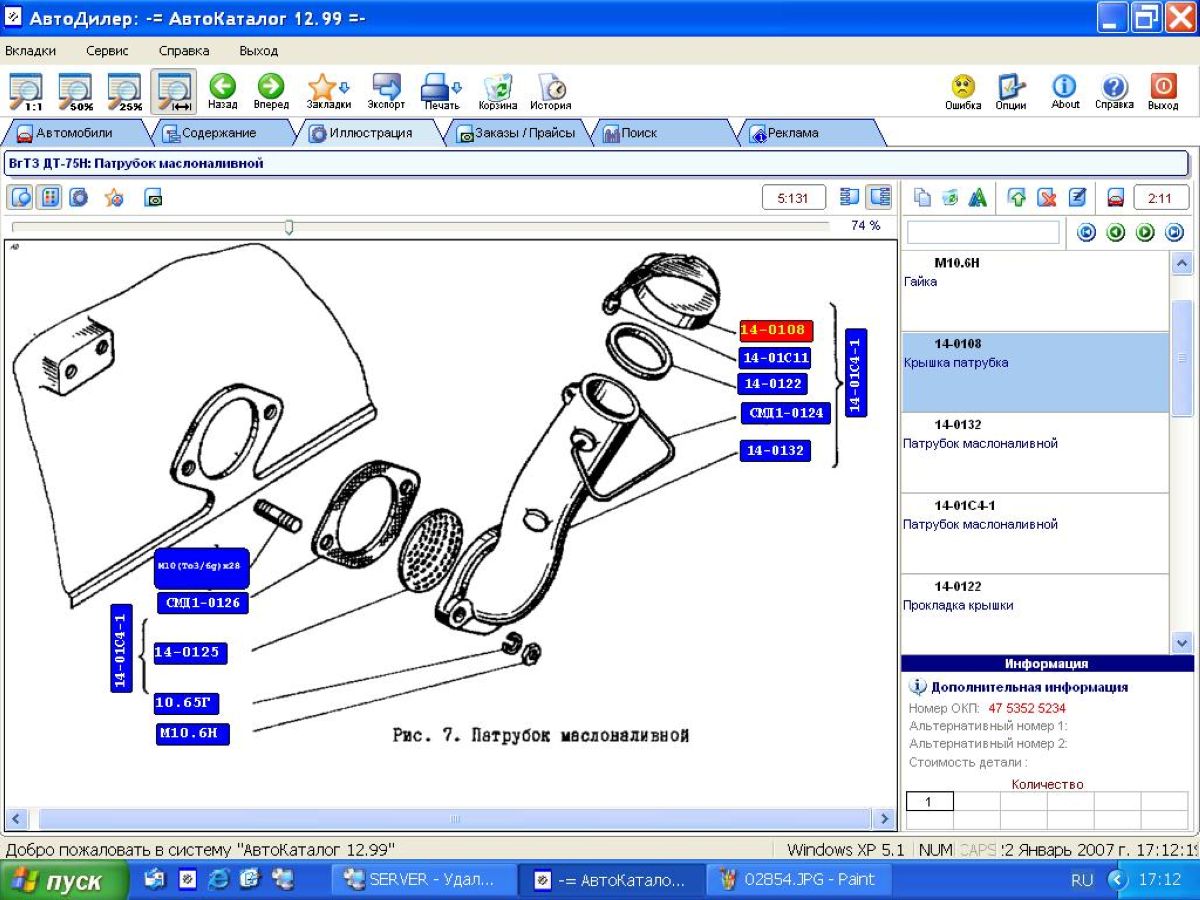Image resolution: width=1200 pixels, height=900 pixels.
Task: Click the Ошибка sad-face icon
Action: coord(963,90)
